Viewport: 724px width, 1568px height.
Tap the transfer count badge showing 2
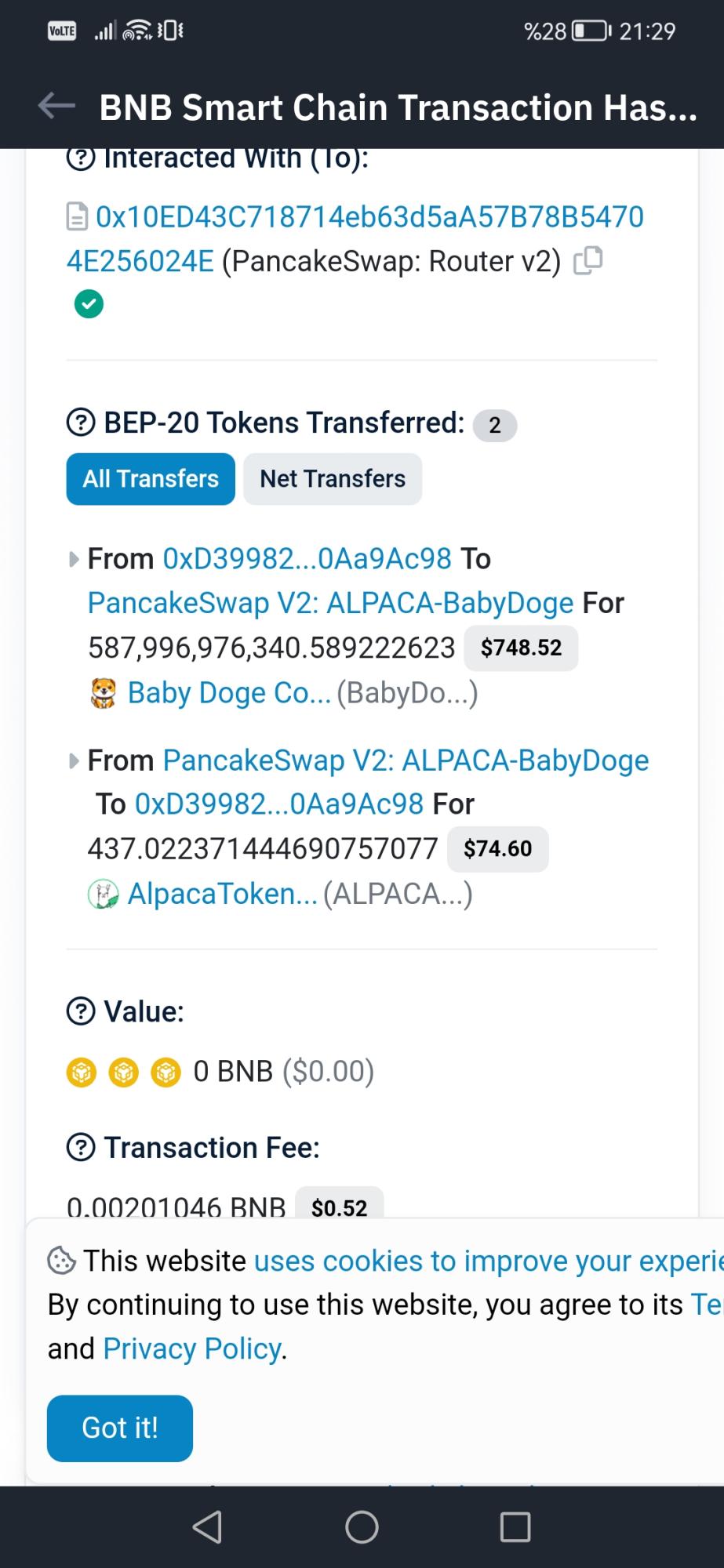tap(495, 425)
